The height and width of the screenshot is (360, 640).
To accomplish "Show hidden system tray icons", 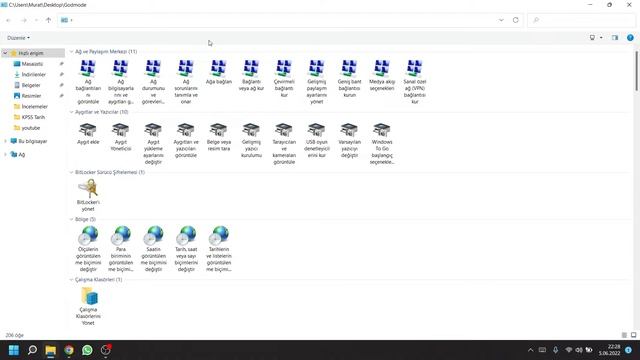I will coord(530,350).
